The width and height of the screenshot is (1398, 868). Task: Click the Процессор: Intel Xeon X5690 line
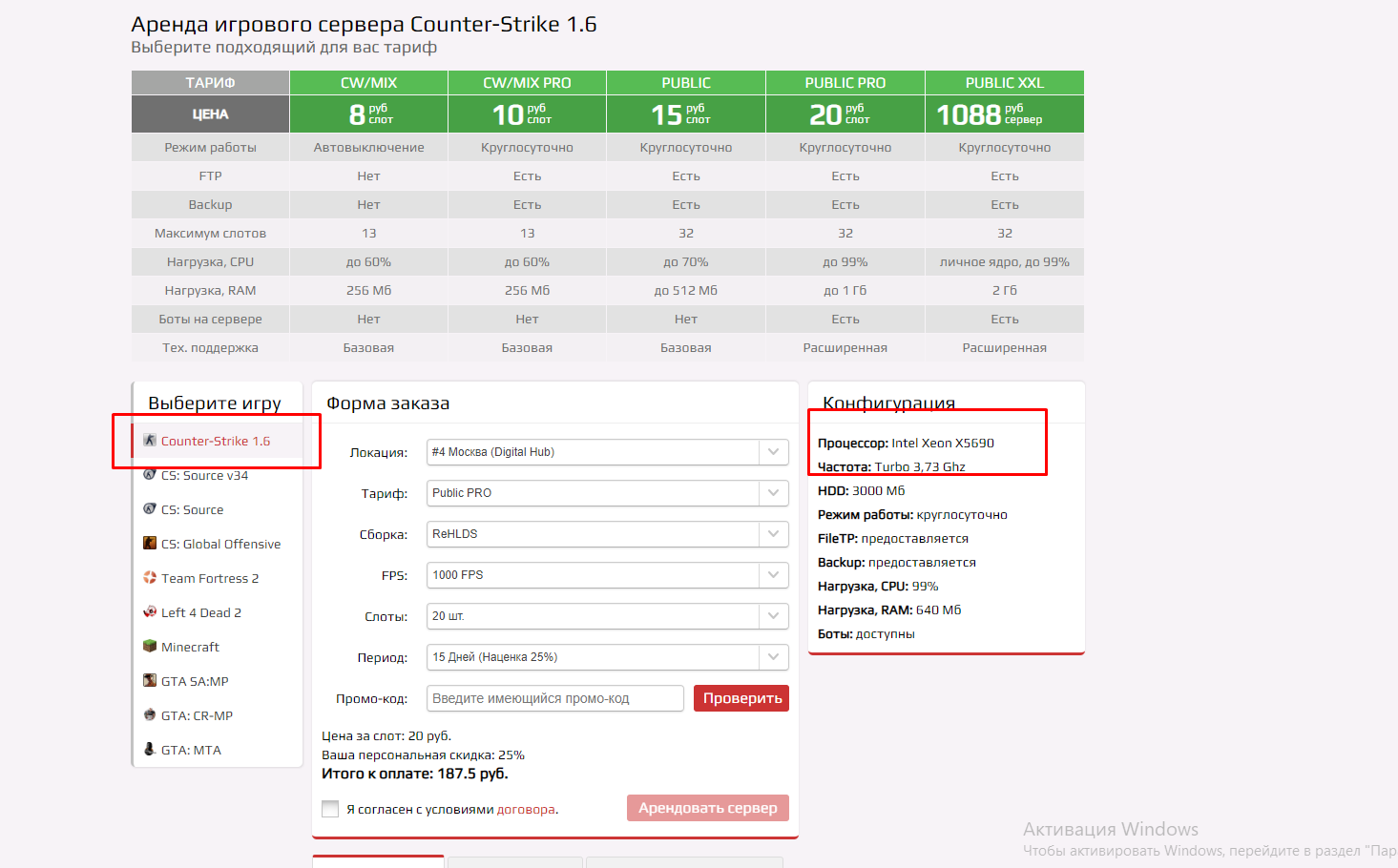(x=906, y=444)
